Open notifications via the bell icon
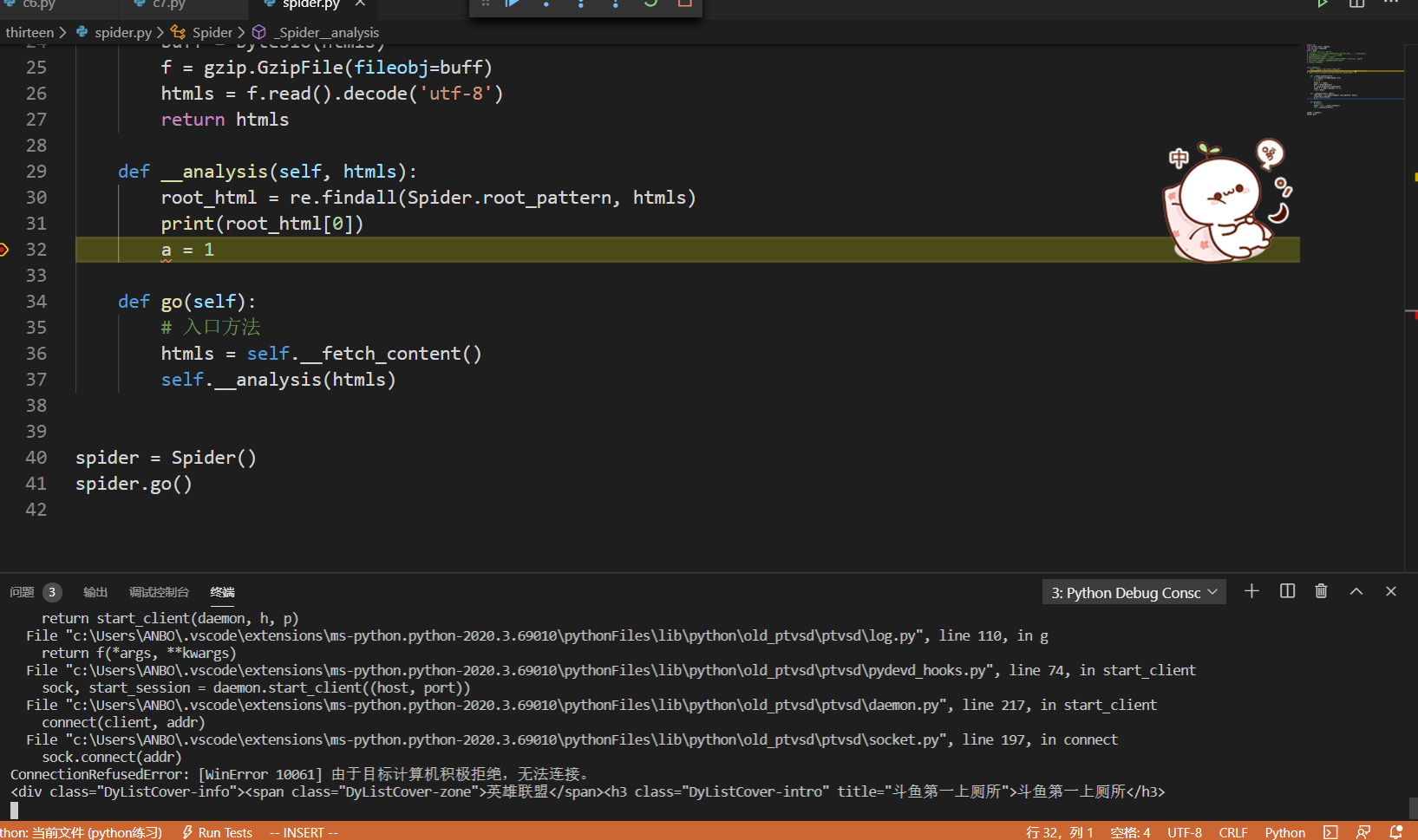 [1396, 832]
